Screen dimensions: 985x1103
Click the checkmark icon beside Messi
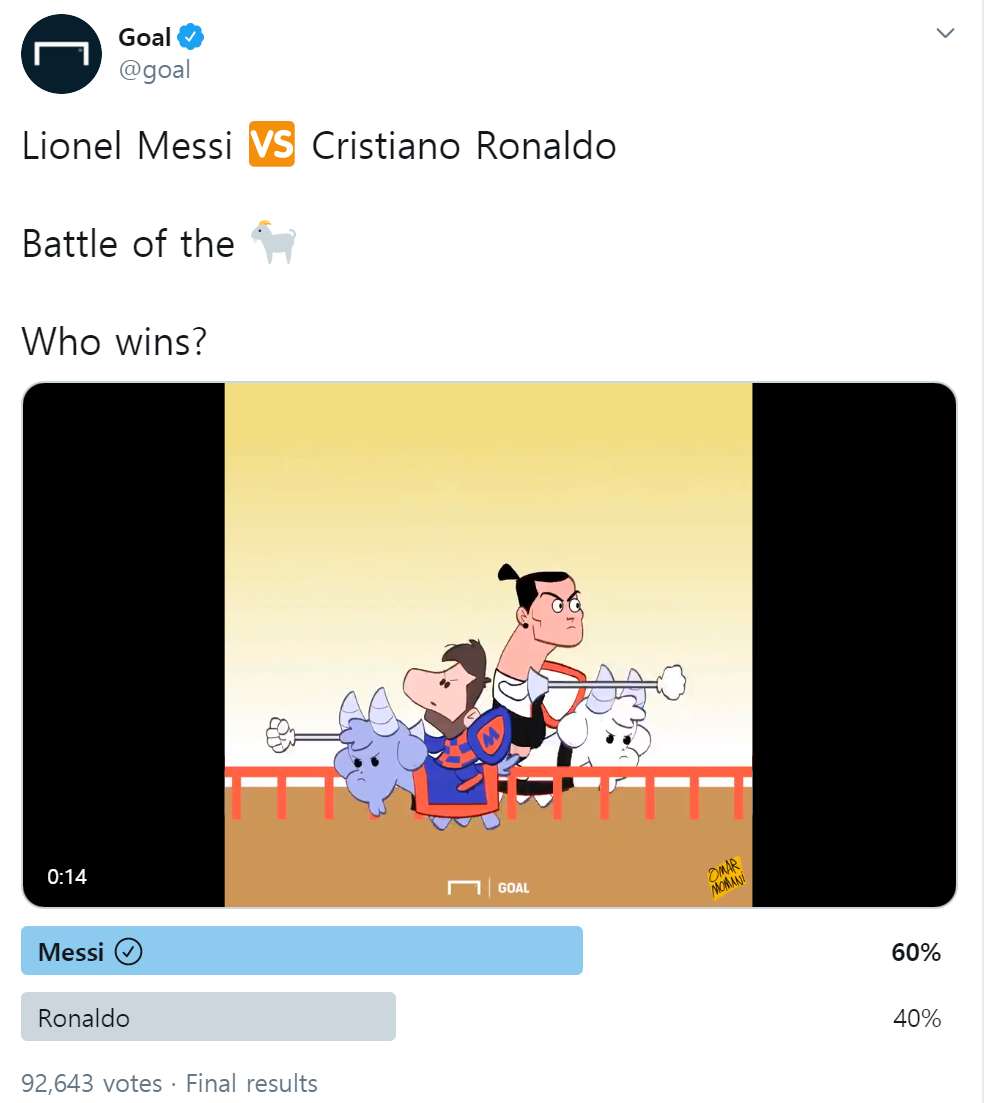point(129,952)
